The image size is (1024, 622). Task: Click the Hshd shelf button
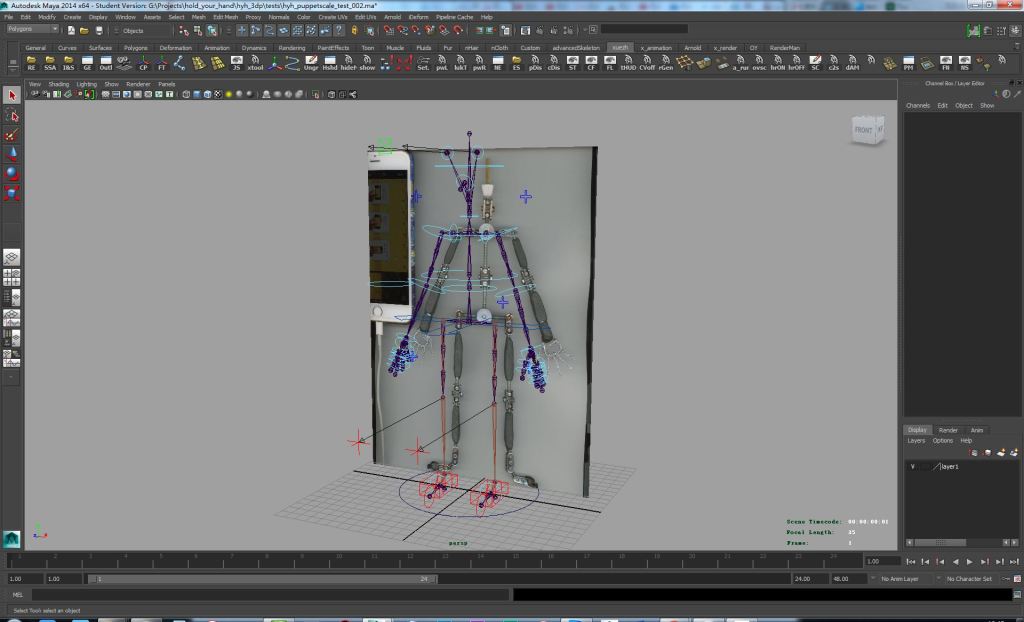point(329,63)
